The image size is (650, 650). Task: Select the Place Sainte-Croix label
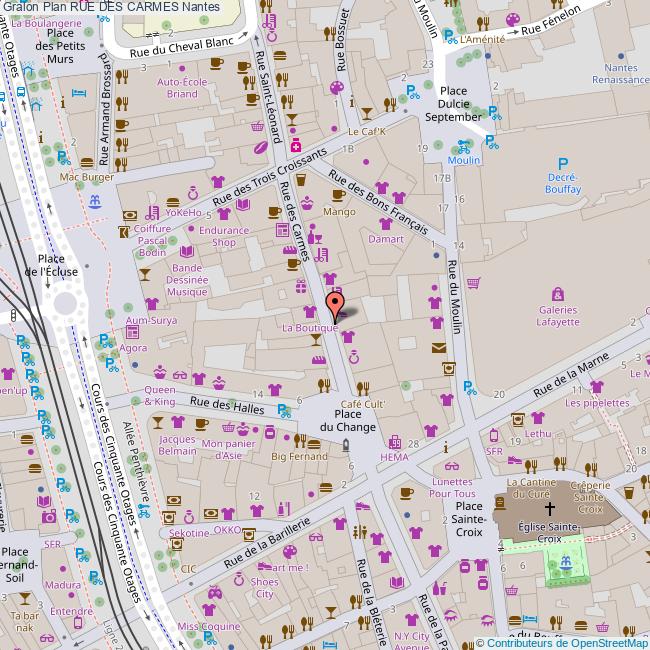pos(469,519)
